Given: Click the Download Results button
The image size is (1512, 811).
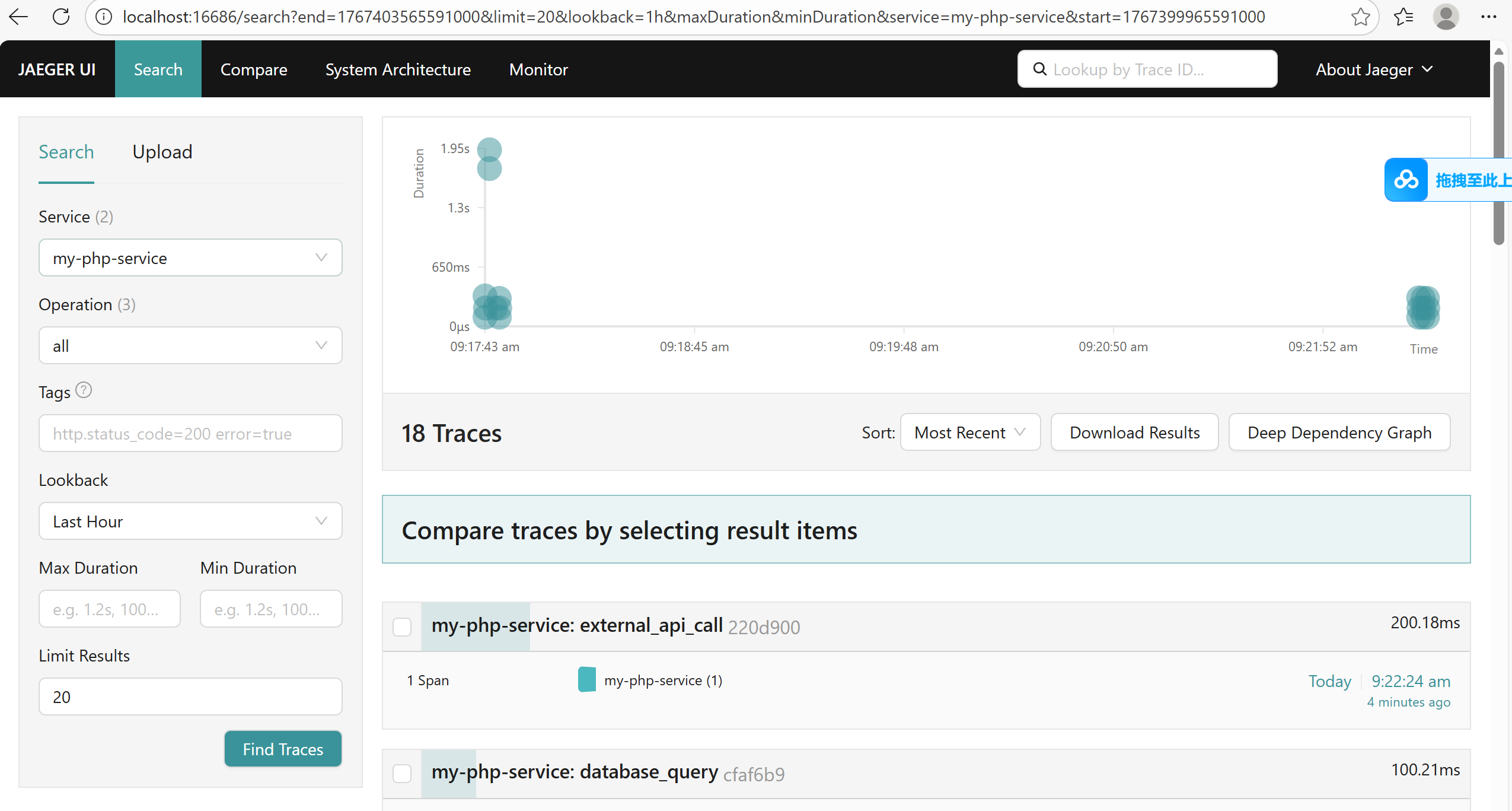Looking at the screenshot, I should point(1135,432).
